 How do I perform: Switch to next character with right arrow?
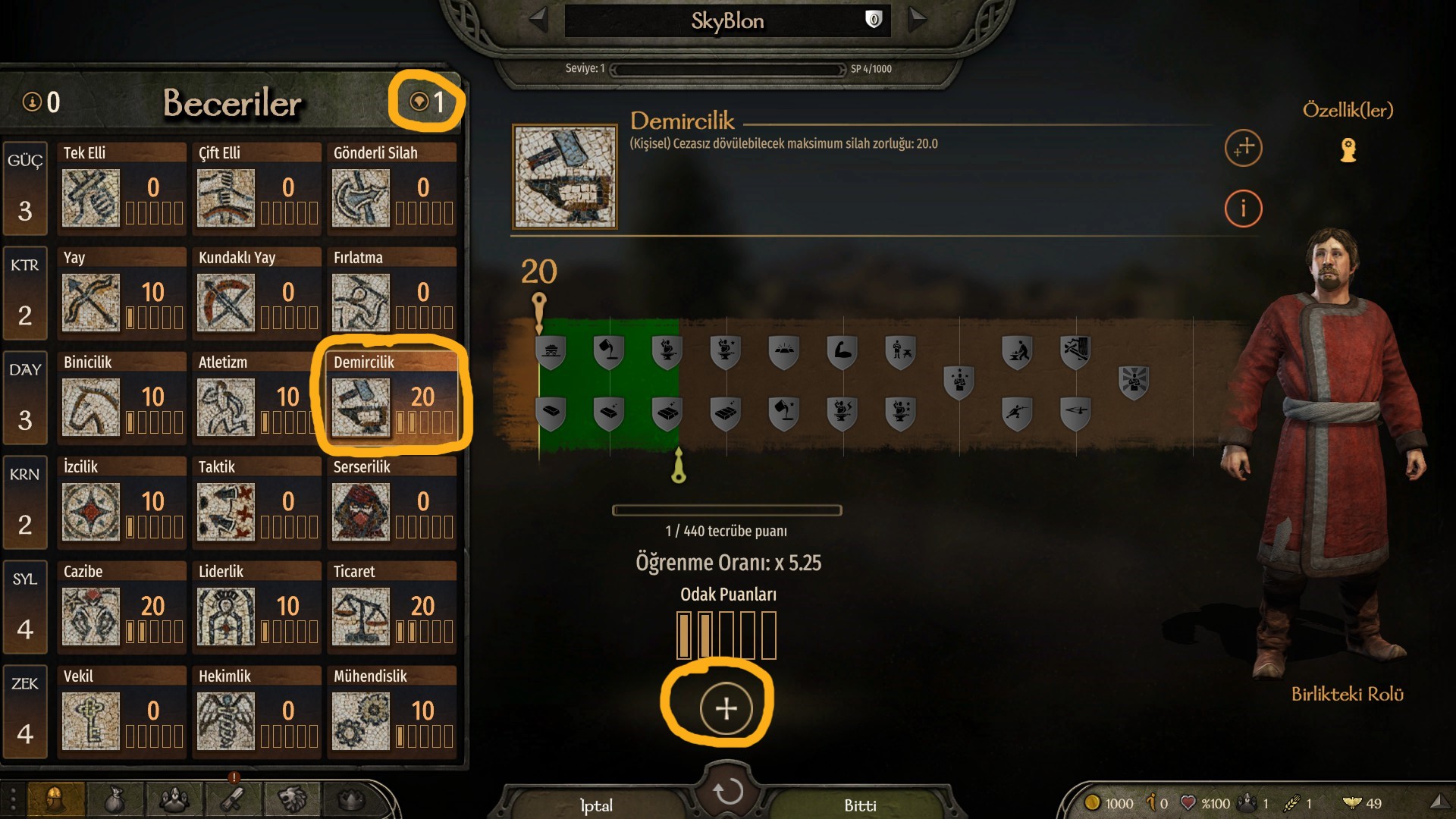click(x=917, y=20)
